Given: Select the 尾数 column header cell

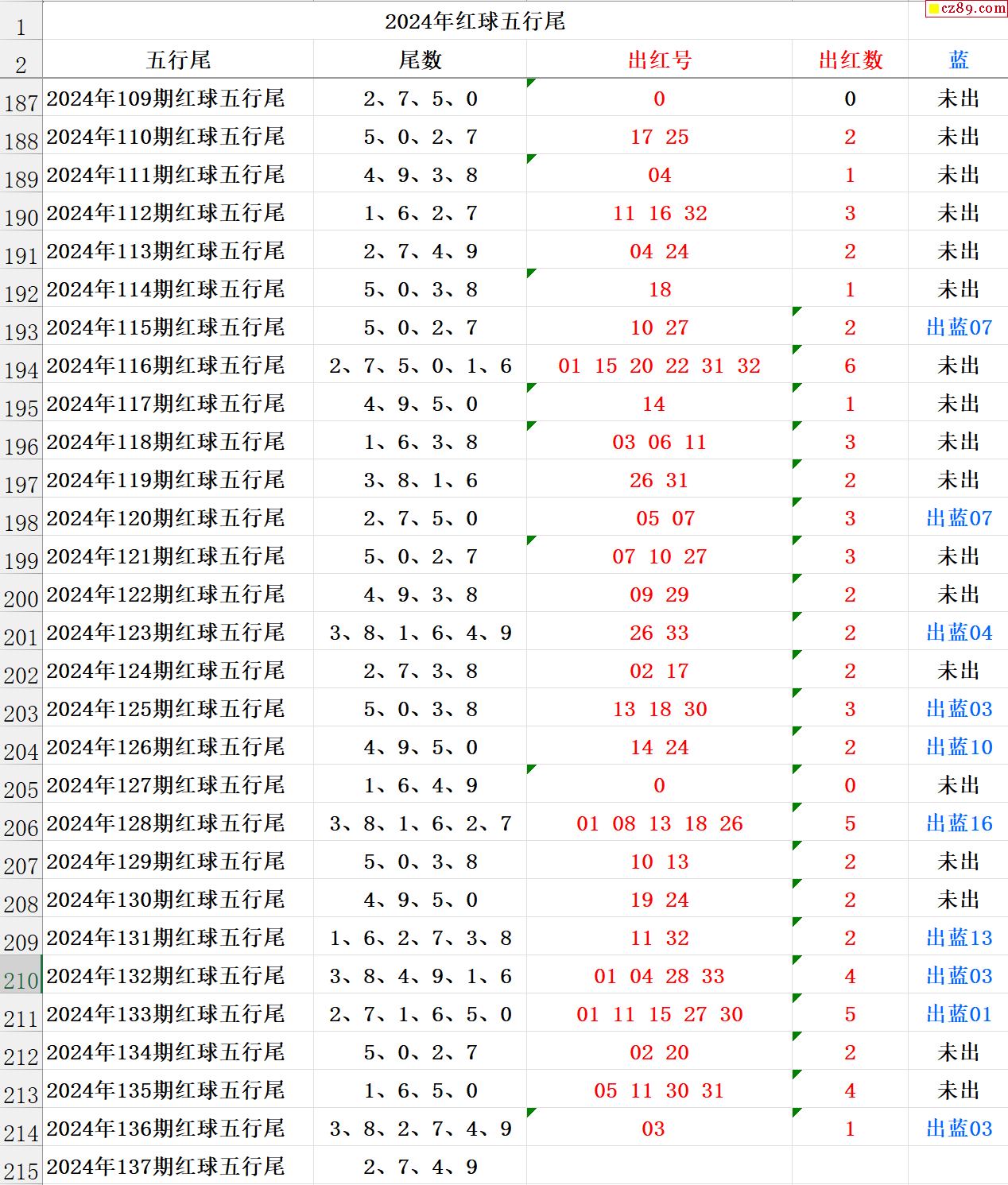Looking at the screenshot, I should [420, 60].
